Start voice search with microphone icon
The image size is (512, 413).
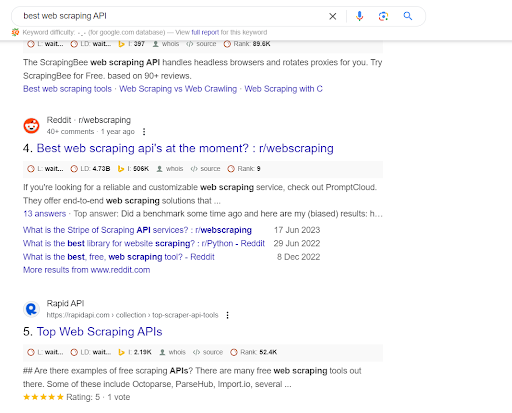359,16
